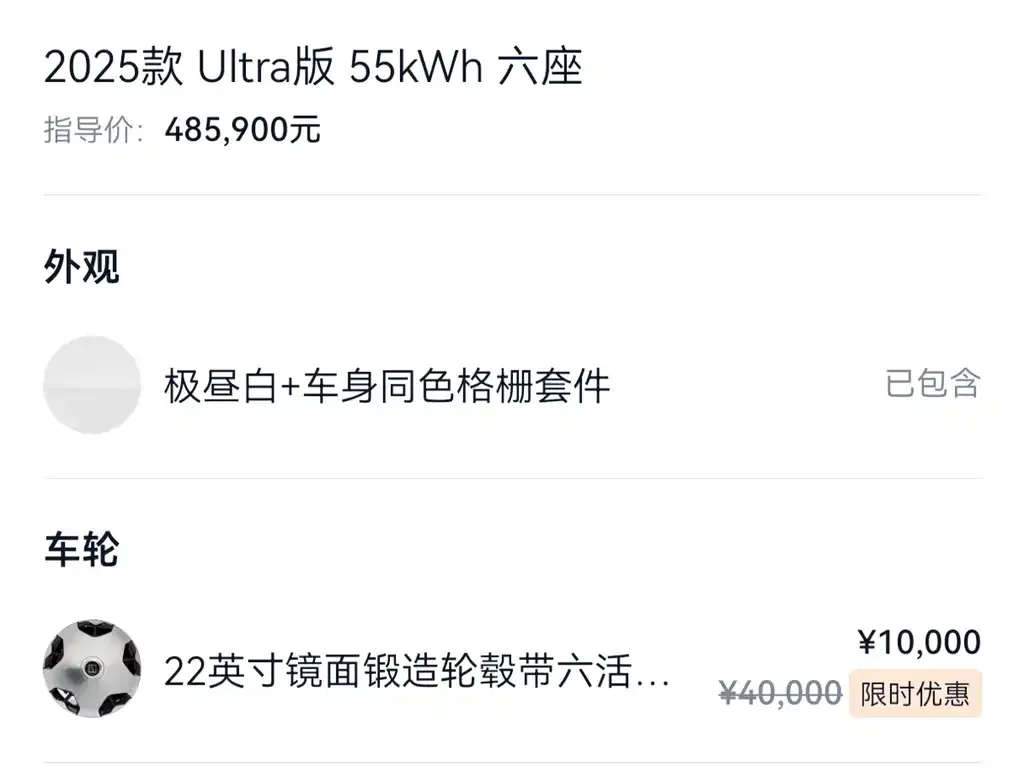This screenshot has height=768, width=1024.
Task: Tap the 外观 section heading
Action: (x=82, y=266)
